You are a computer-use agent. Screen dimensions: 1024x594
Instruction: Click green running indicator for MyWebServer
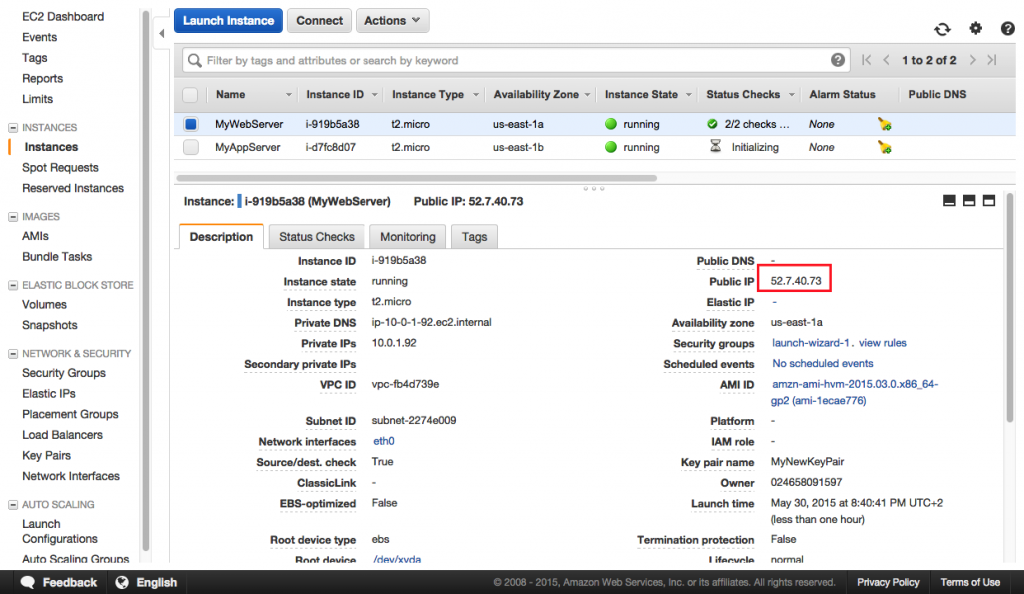[x=611, y=124]
